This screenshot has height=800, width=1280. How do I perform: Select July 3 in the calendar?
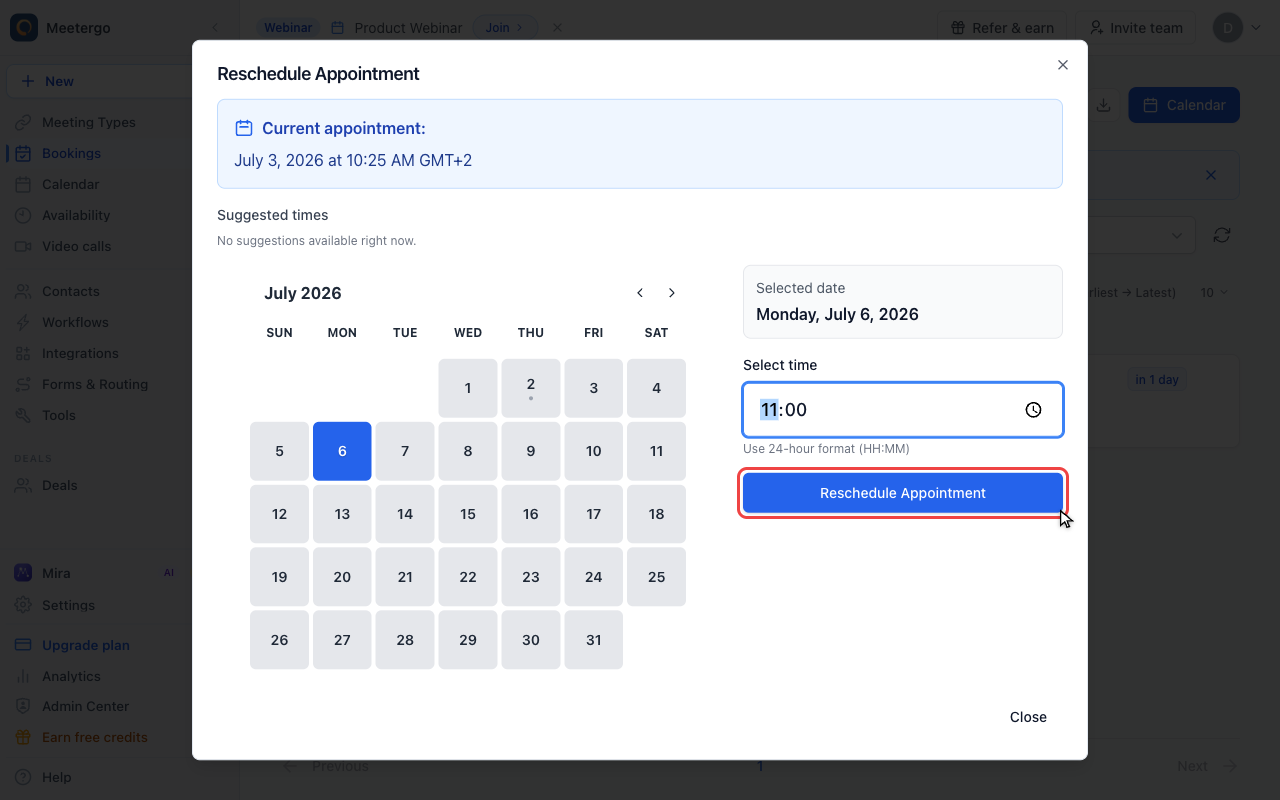pos(594,388)
